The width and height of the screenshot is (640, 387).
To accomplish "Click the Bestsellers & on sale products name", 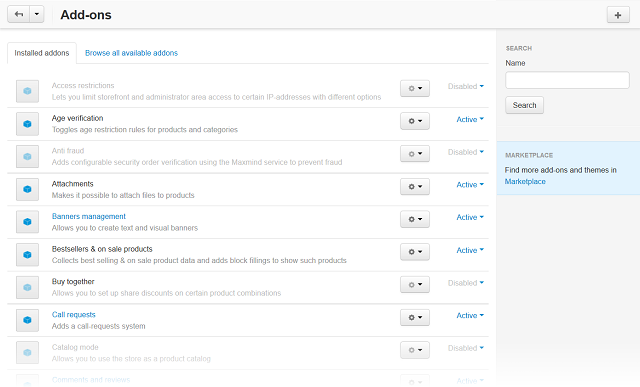I will (102, 249).
